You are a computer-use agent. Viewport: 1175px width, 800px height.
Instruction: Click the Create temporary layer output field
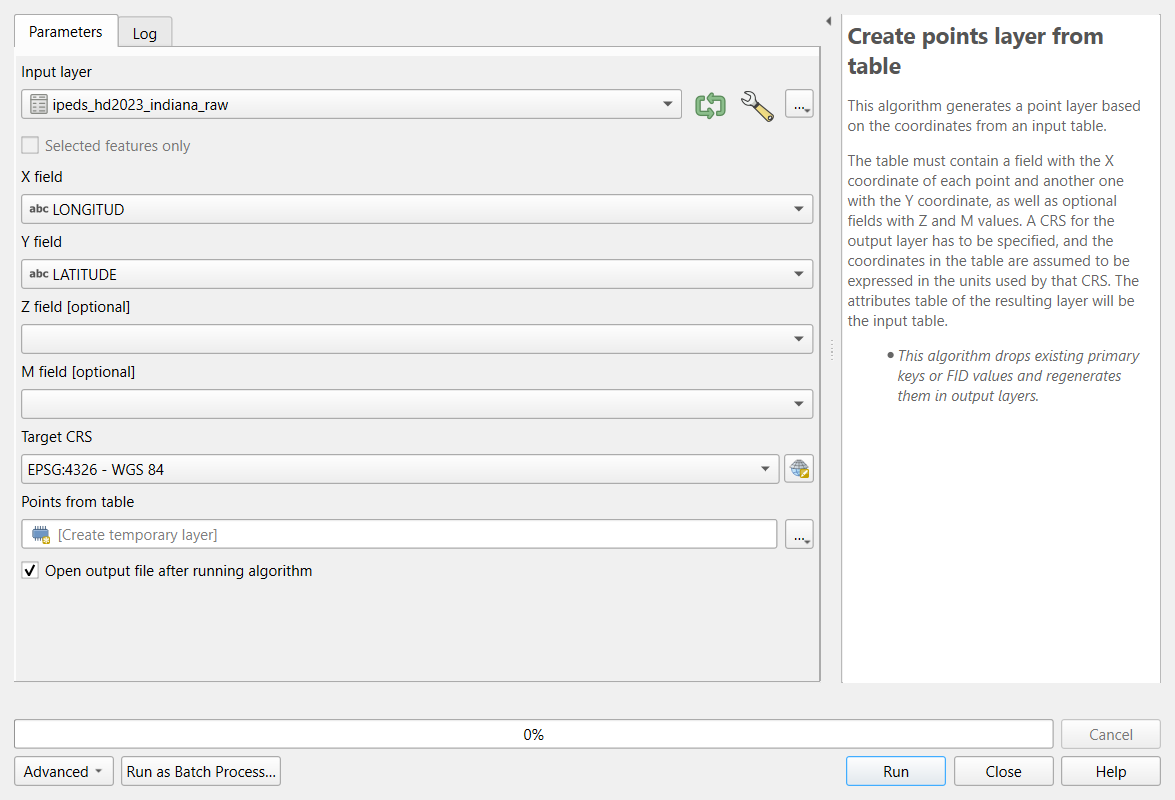399,534
